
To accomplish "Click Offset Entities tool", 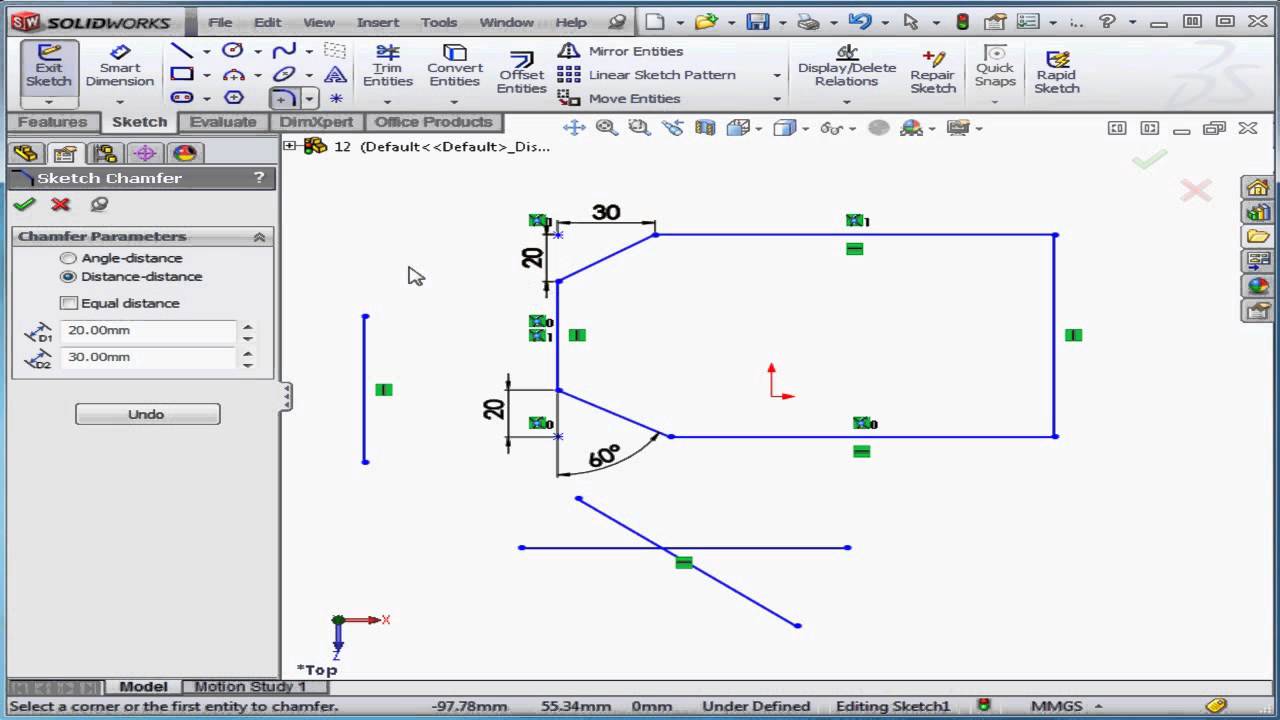I will click(x=521, y=72).
